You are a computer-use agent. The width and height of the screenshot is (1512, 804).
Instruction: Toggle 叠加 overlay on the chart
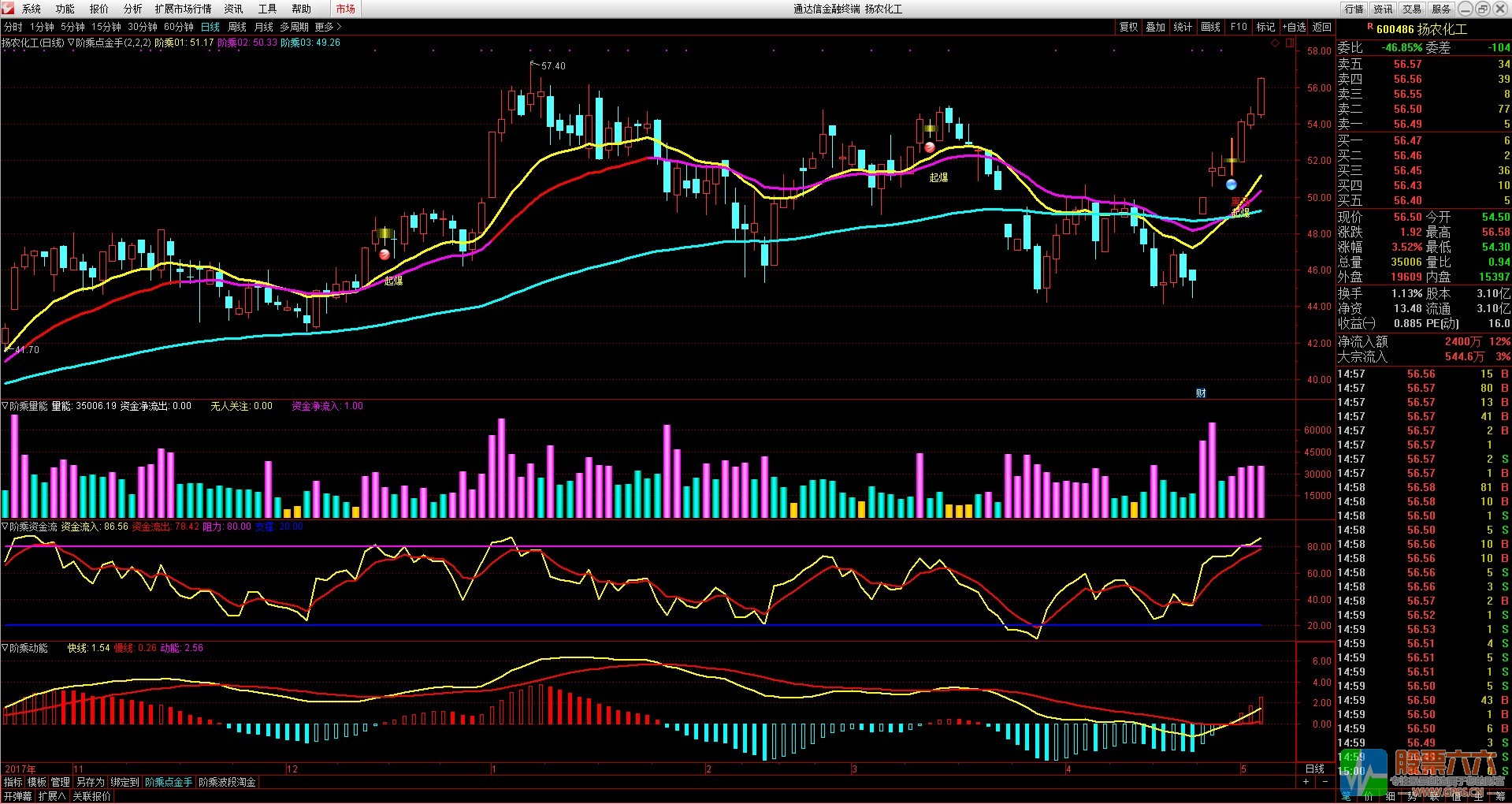coord(1155,27)
